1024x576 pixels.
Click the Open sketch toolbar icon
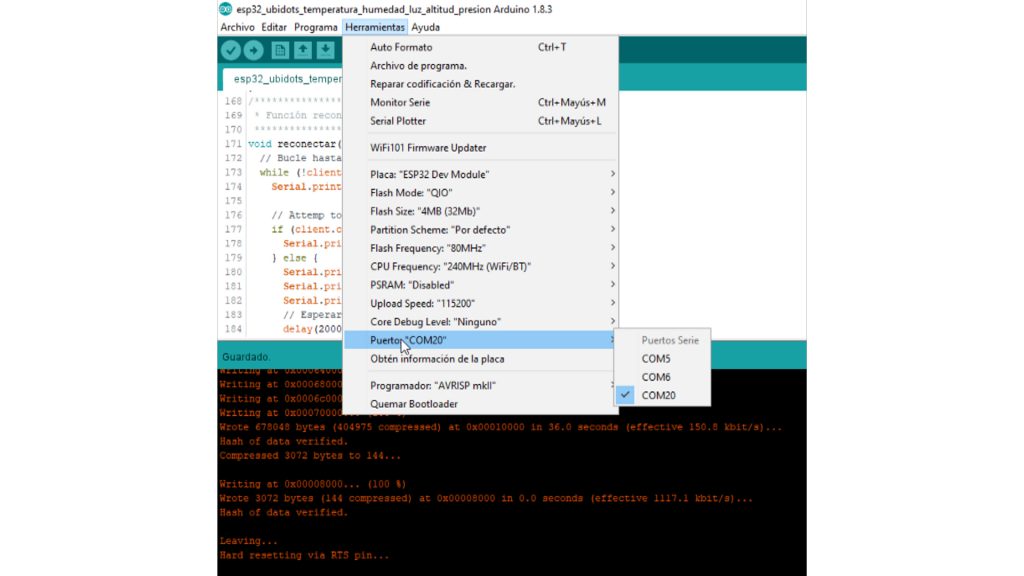click(302, 51)
